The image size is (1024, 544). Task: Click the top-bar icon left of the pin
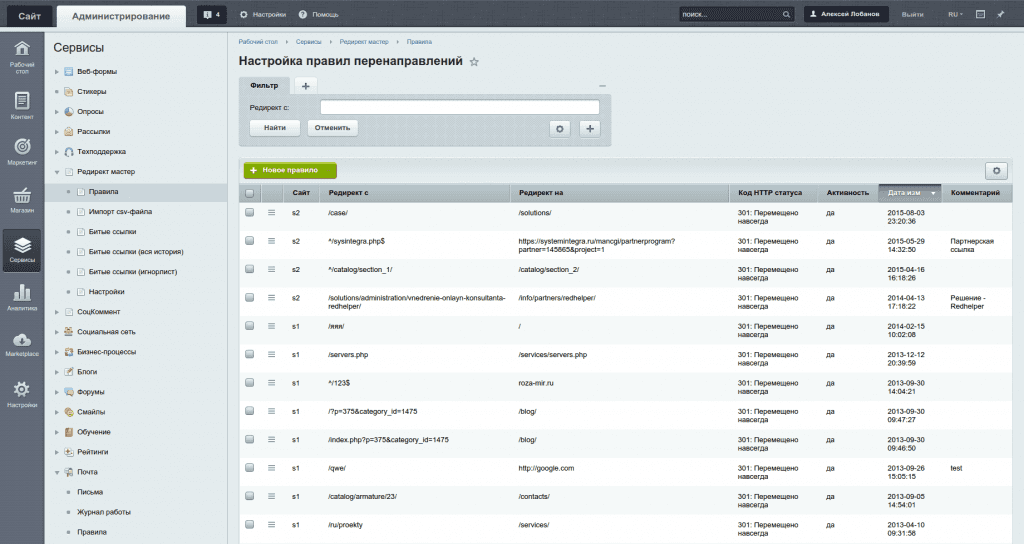coord(980,14)
